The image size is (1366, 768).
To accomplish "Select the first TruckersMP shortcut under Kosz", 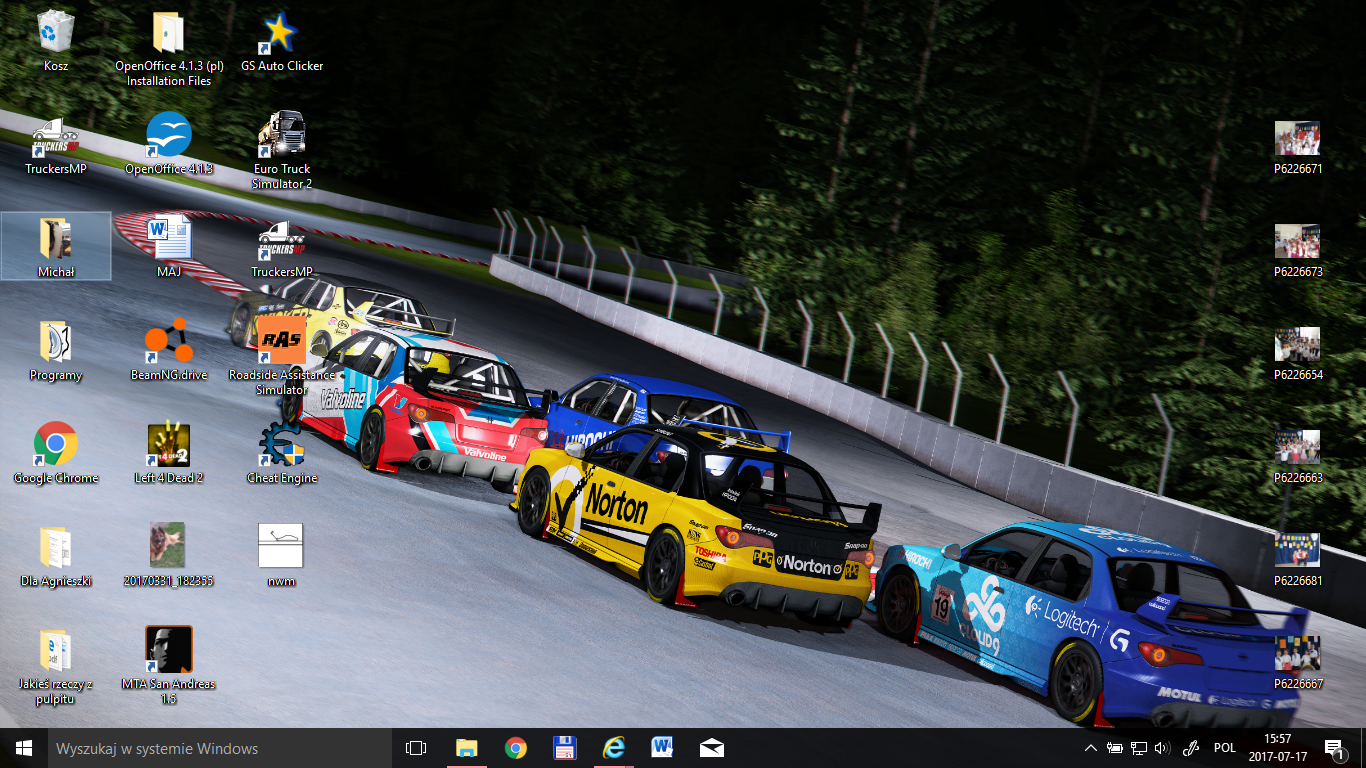I will click(56, 144).
